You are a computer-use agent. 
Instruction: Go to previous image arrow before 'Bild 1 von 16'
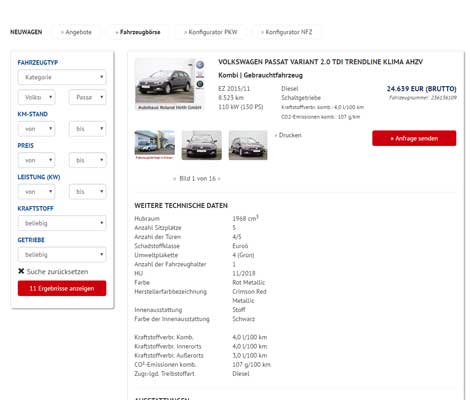click(174, 179)
